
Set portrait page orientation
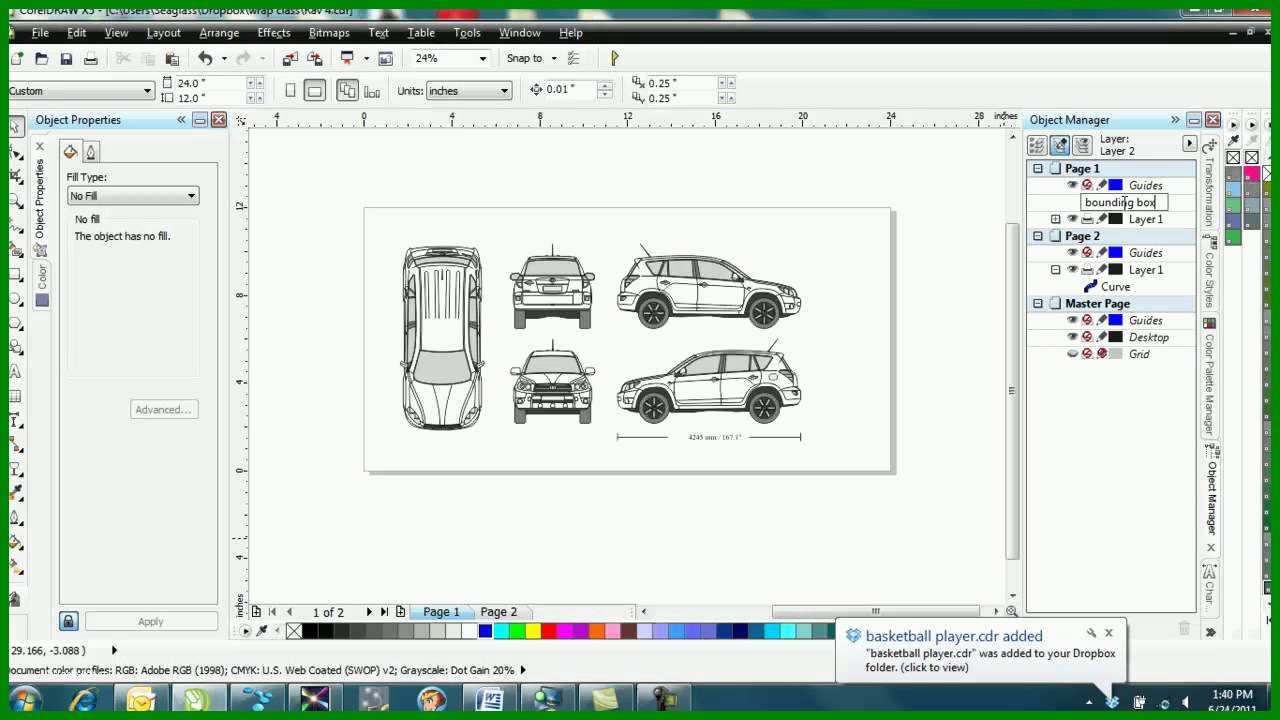coord(290,91)
